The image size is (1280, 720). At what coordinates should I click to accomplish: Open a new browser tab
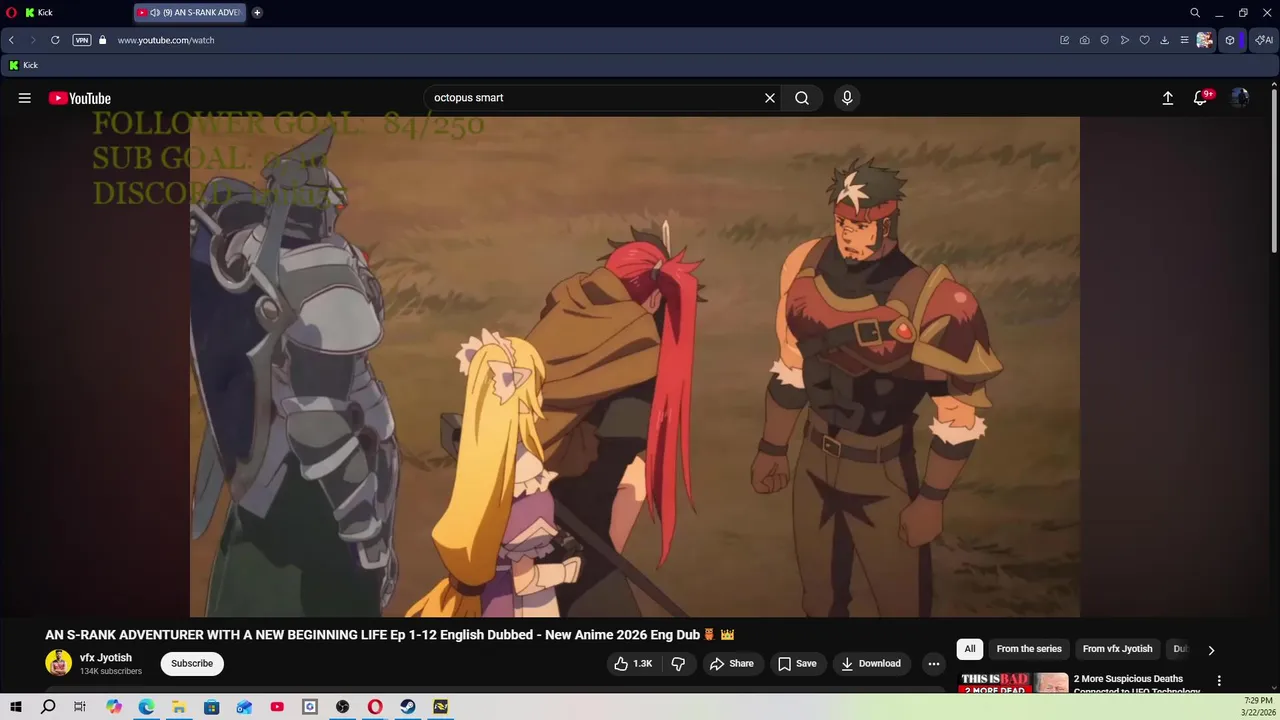[x=257, y=13]
